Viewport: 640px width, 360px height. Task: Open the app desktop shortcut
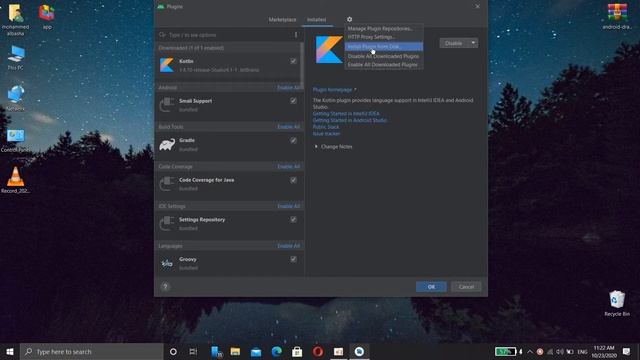click(x=47, y=17)
